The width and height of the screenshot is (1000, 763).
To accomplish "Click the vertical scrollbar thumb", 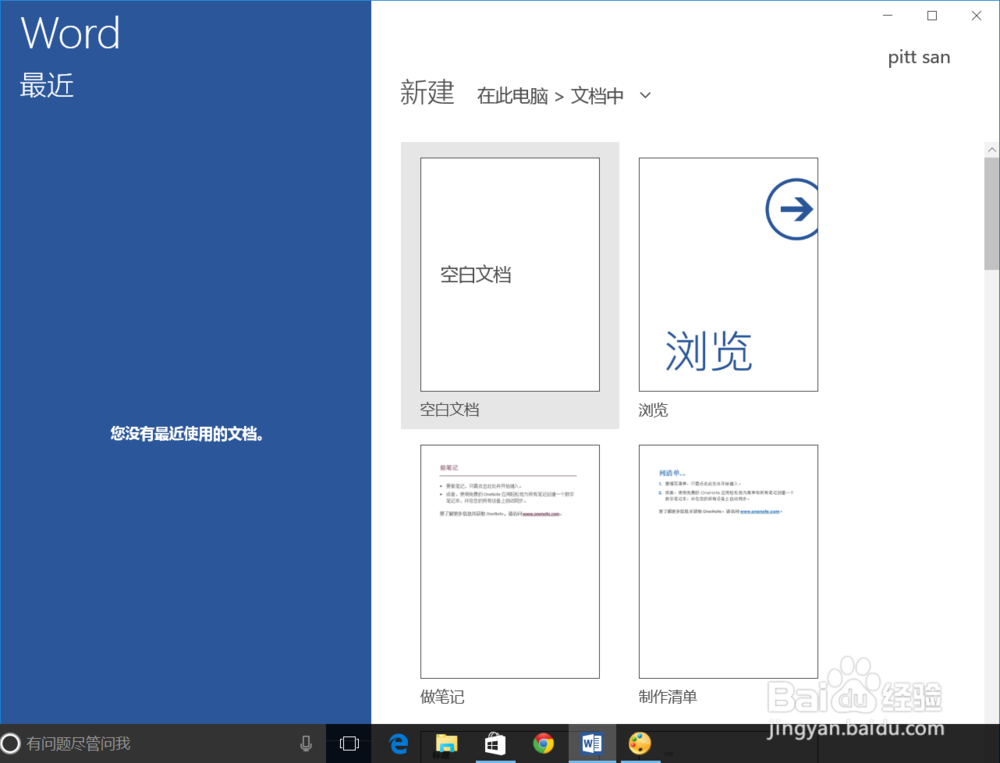I will coord(992,214).
